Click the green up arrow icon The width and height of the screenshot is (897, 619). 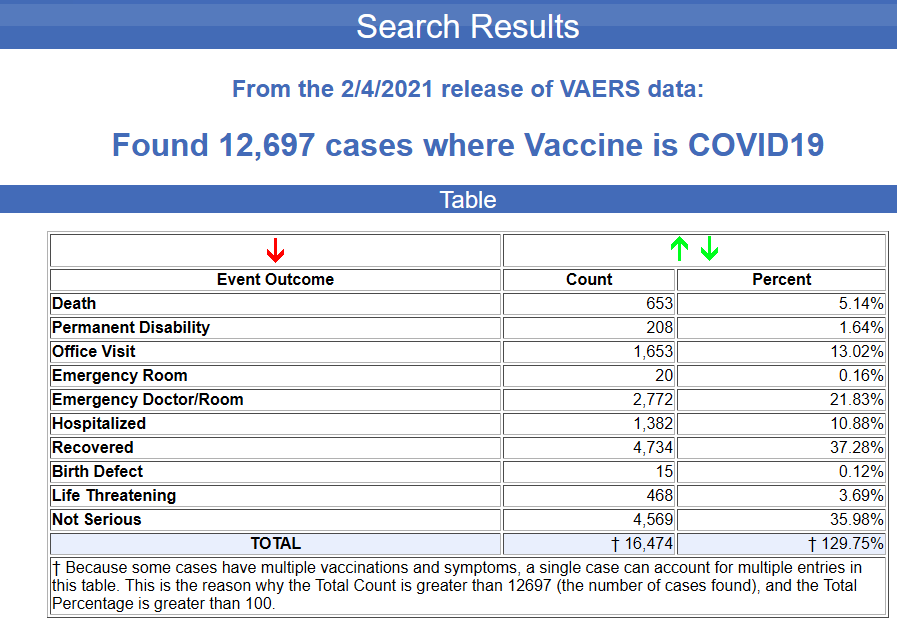click(680, 249)
